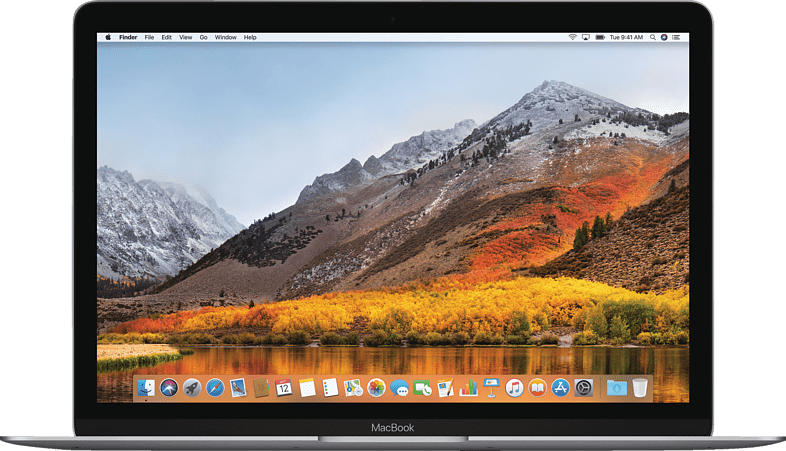Launch App Store from the Dock

[x=560, y=388]
